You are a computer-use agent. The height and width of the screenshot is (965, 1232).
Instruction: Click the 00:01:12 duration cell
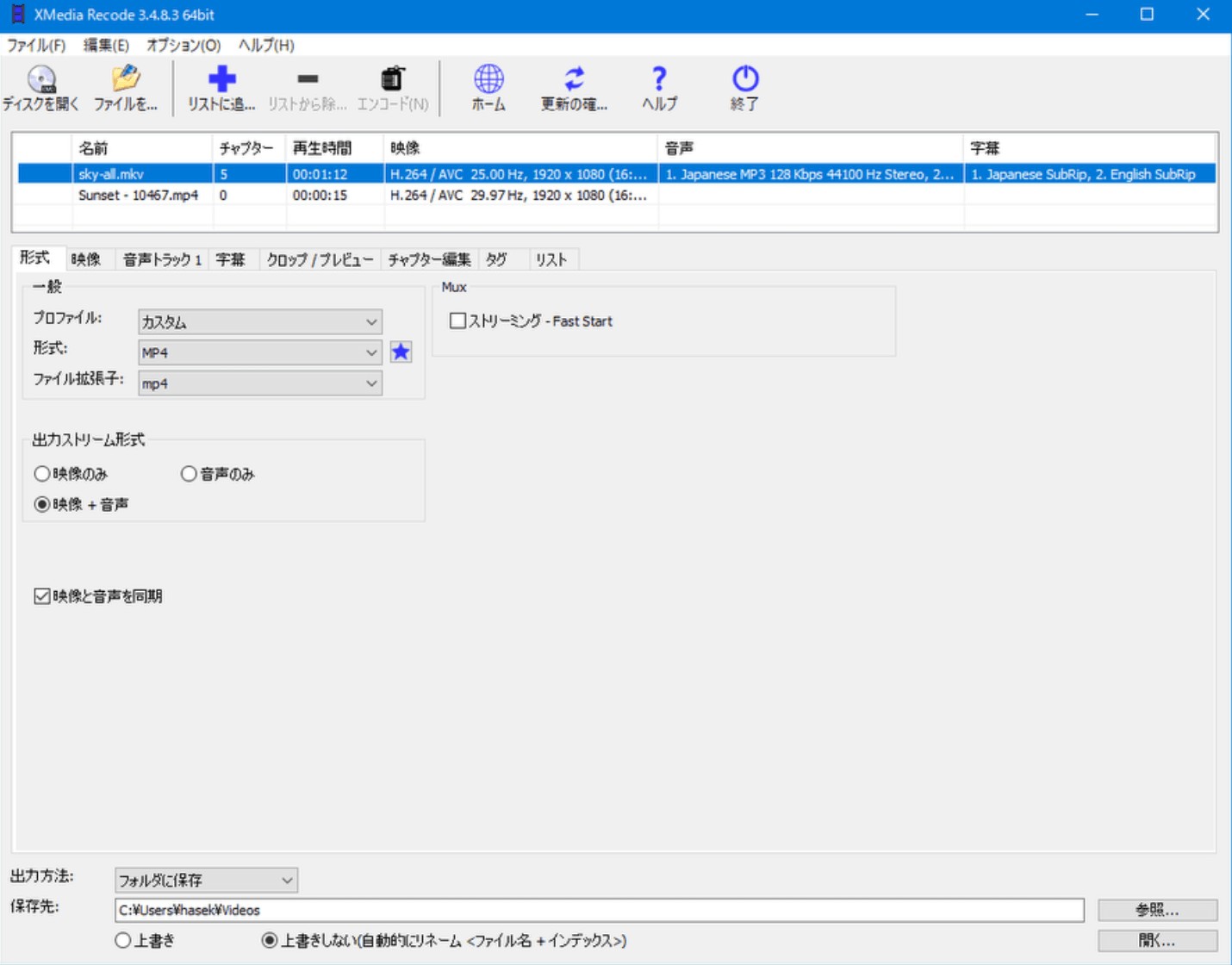pos(335,174)
